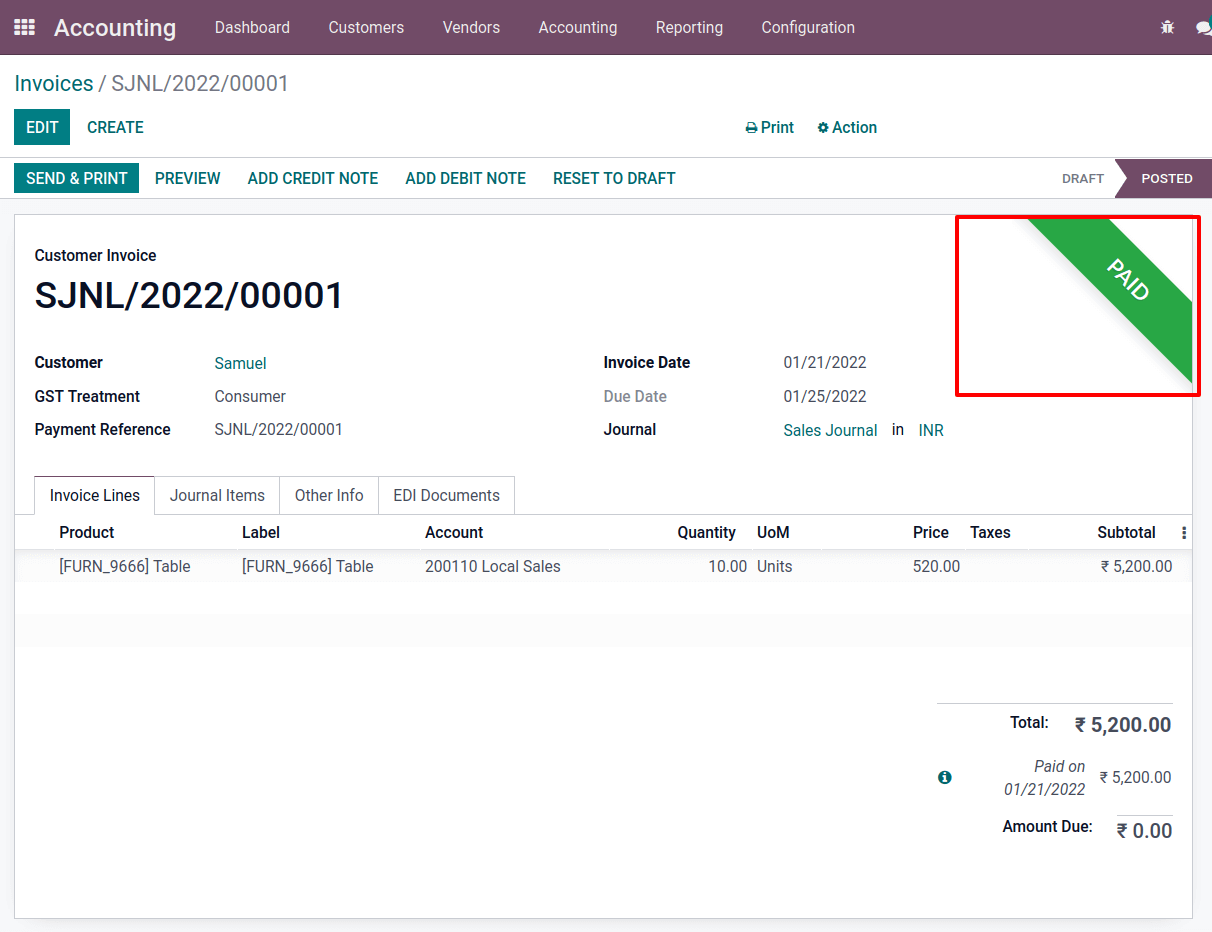The height and width of the screenshot is (932, 1212).
Task: Click ADD DEBIT NOTE button
Action: [466, 178]
